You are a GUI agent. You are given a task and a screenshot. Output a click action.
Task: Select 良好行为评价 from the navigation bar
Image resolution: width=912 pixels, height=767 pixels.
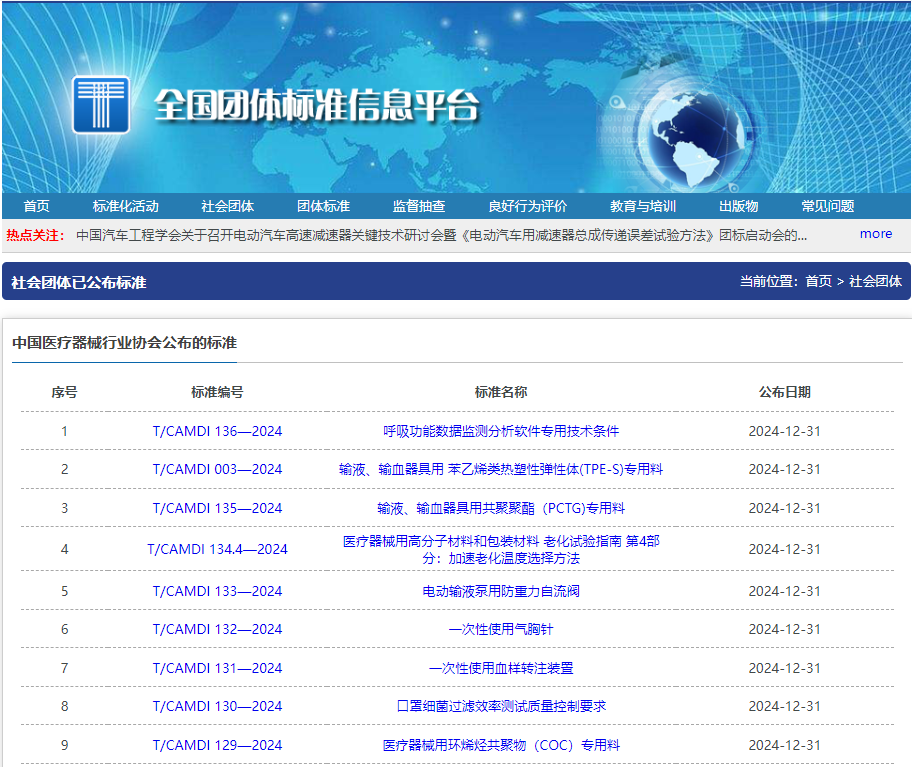click(x=527, y=206)
